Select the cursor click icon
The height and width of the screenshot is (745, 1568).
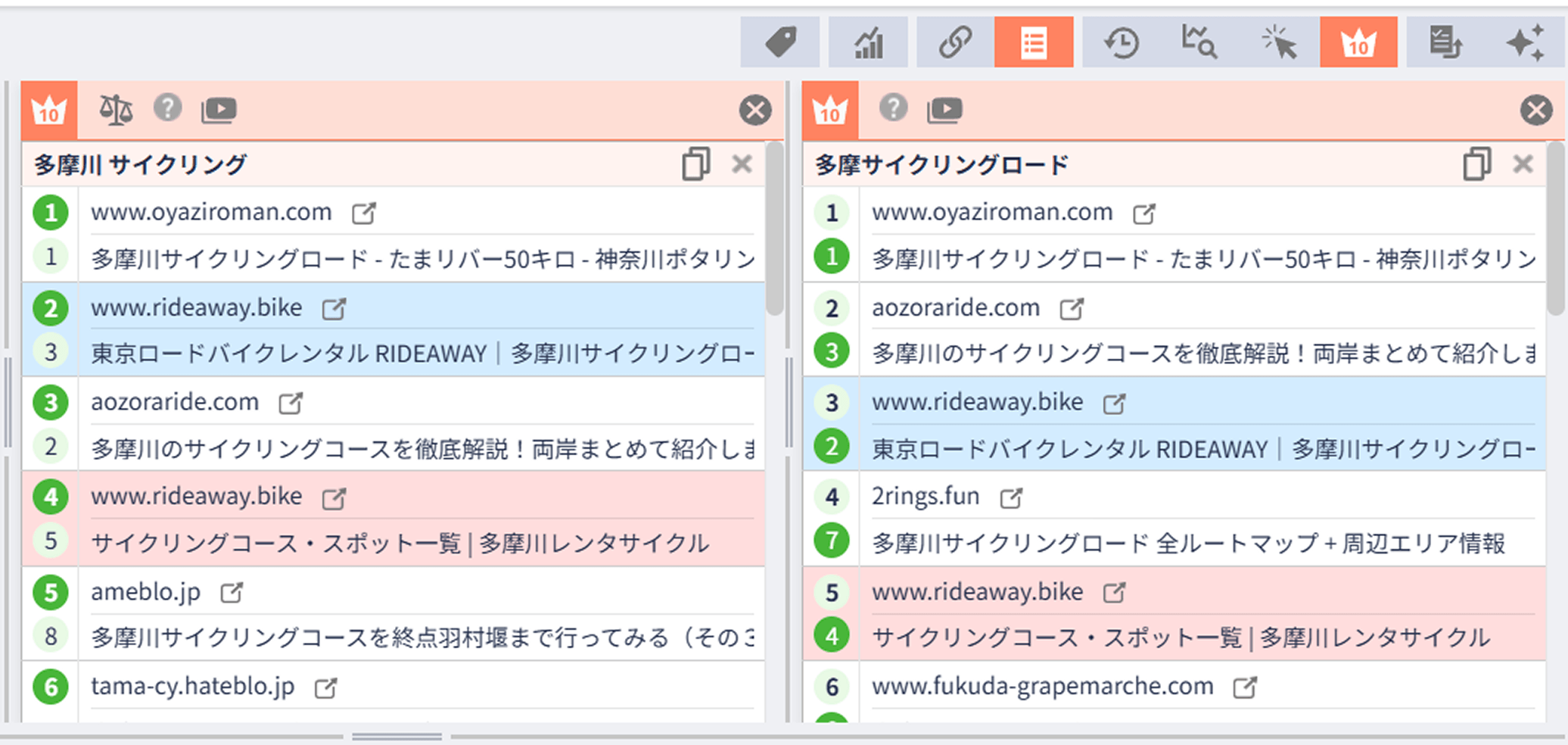click(x=1279, y=42)
